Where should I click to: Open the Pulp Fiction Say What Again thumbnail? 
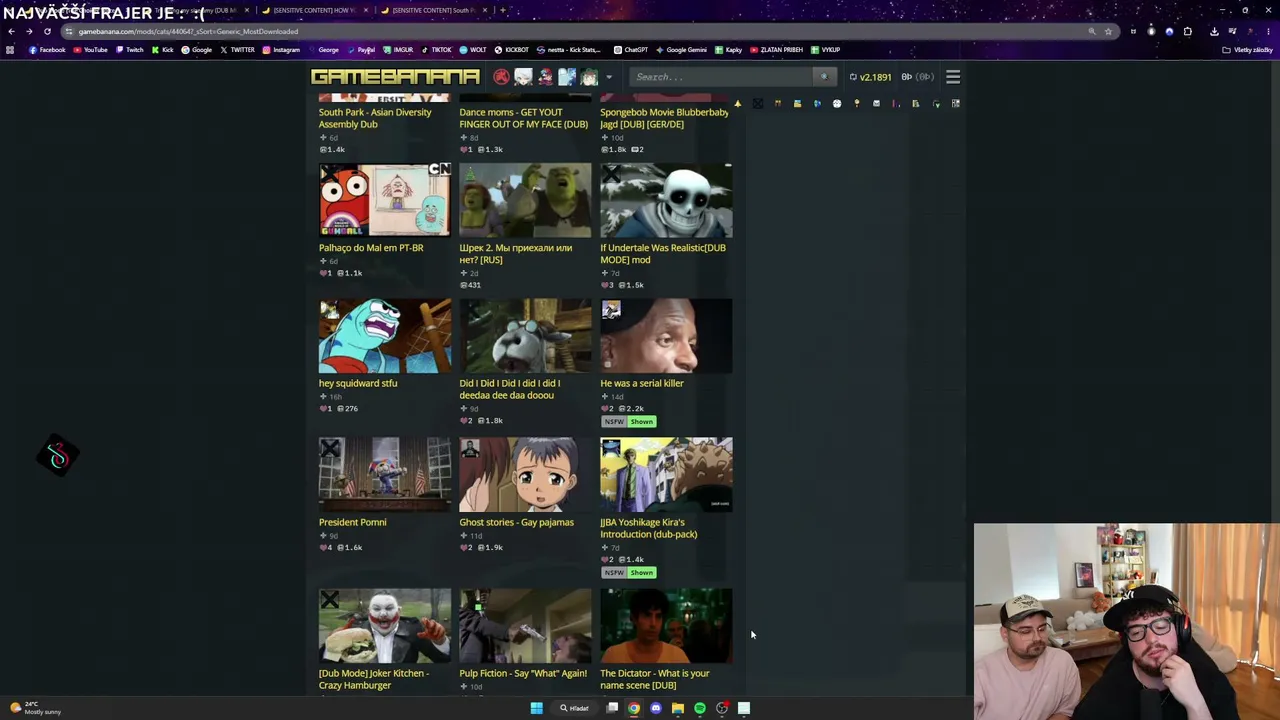(x=525, y=626)
